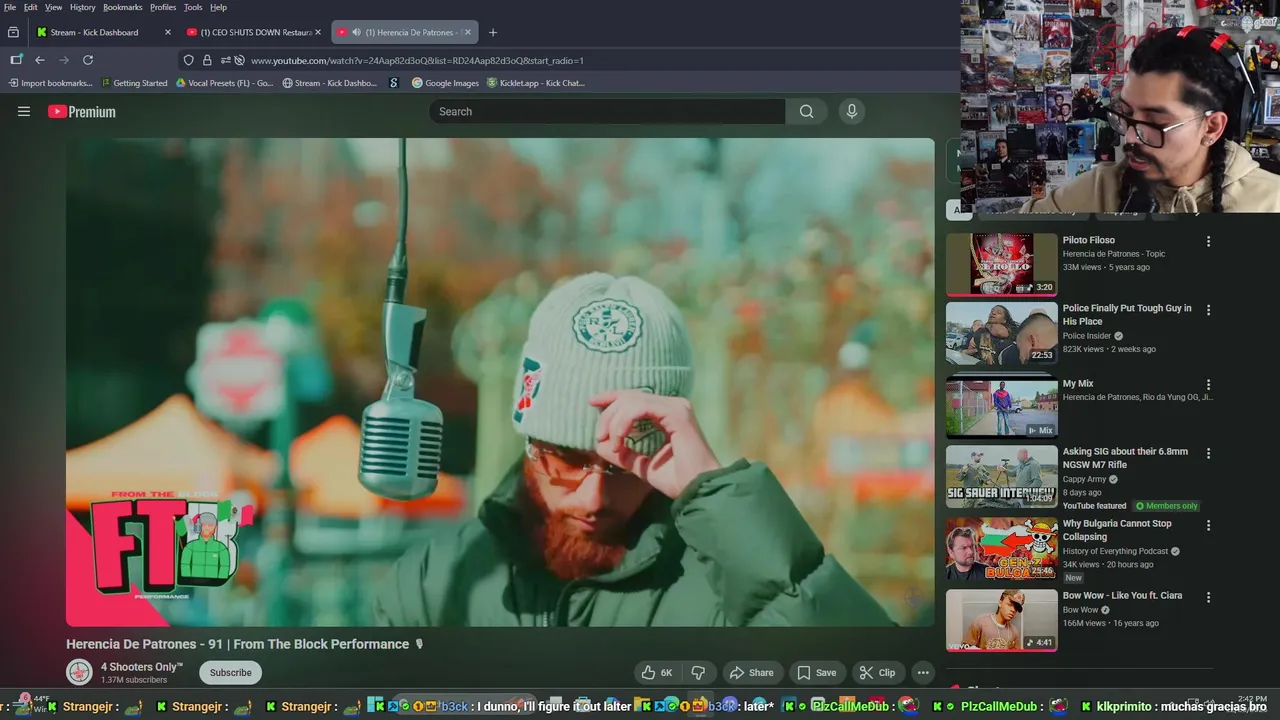
Task: Open tracking protection shield icon
Action: [x=188, y=60]
